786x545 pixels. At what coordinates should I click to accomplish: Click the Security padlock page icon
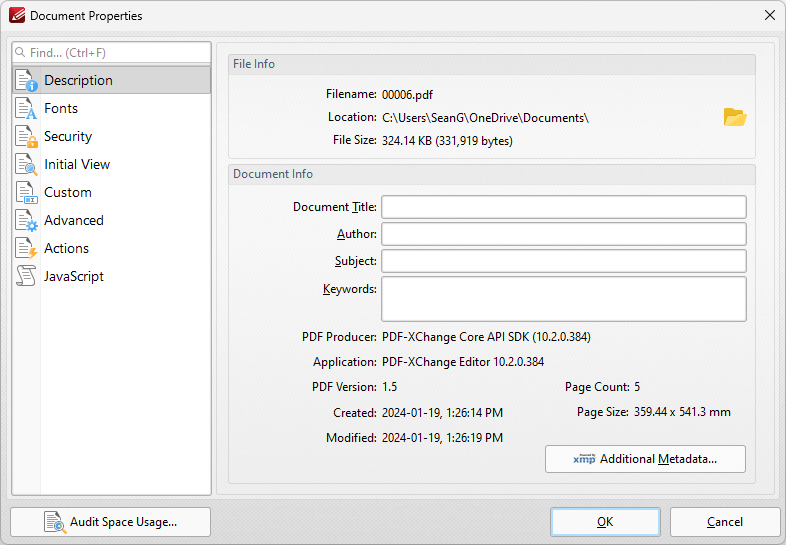[x=26, y=136]
